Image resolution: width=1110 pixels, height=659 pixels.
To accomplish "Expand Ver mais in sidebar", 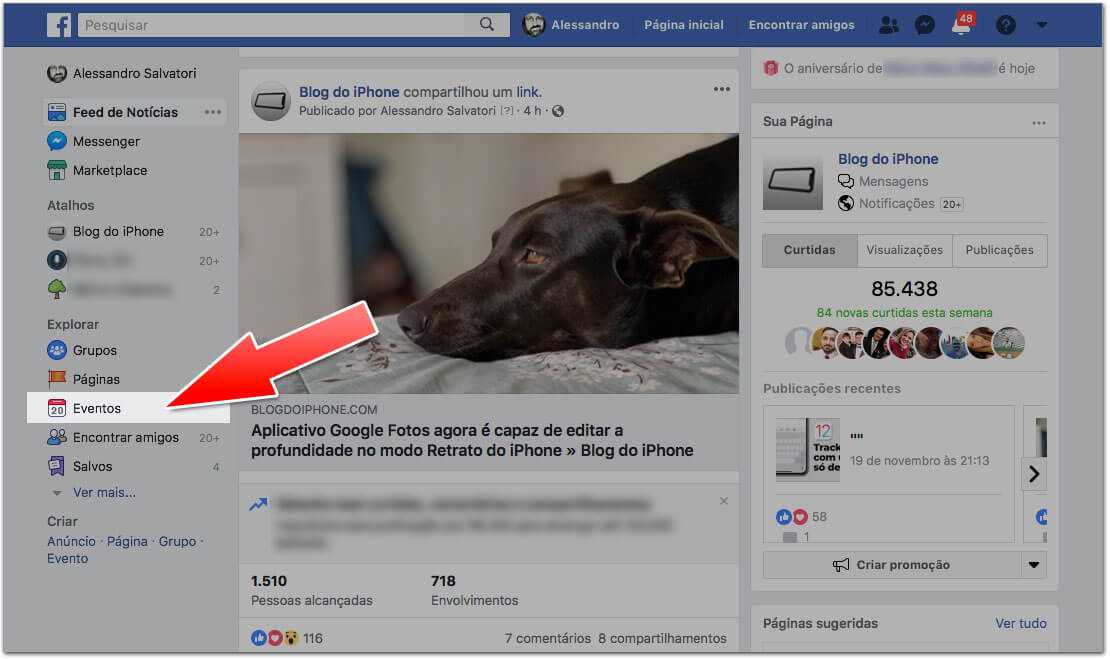I will click(x=104, y=492).
